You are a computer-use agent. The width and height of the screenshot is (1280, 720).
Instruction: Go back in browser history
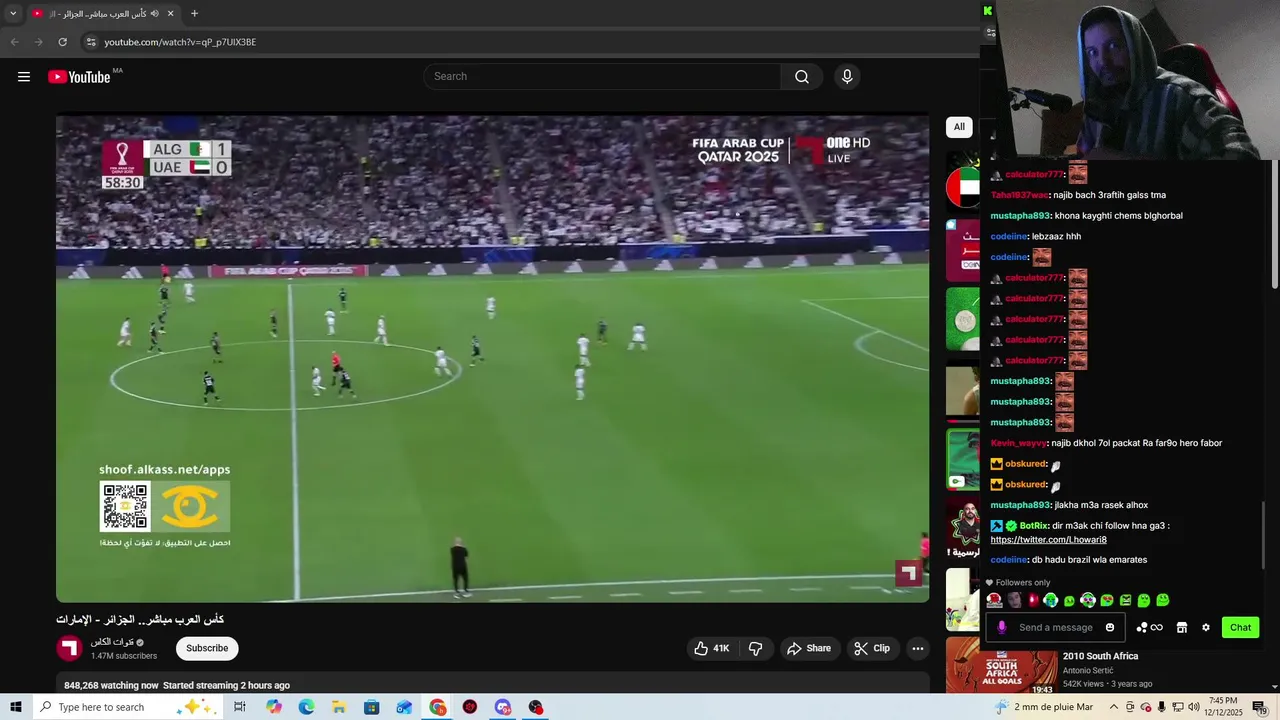(x=14, y=42)
